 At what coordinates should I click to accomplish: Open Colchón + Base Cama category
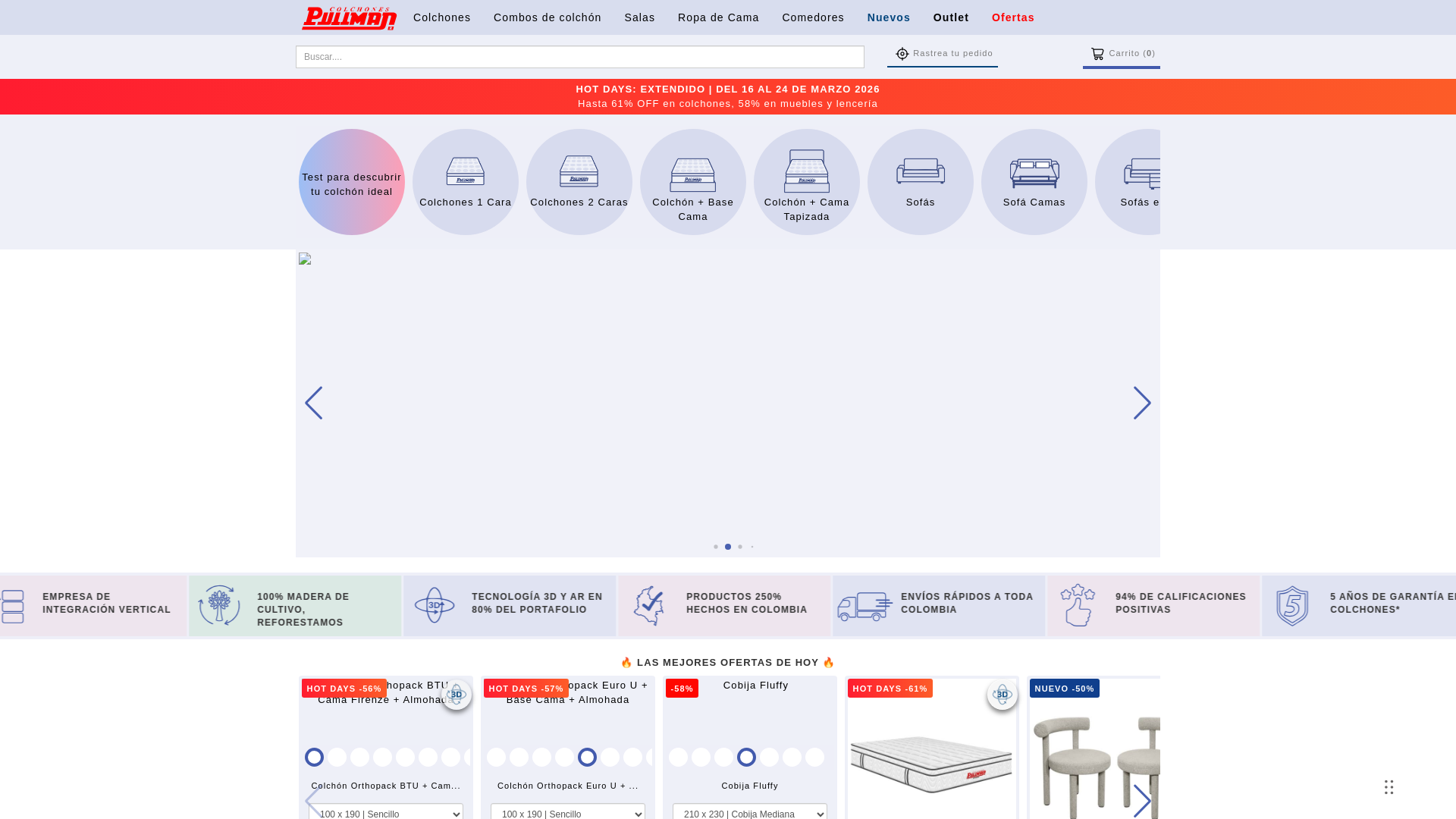pos(693,182)
